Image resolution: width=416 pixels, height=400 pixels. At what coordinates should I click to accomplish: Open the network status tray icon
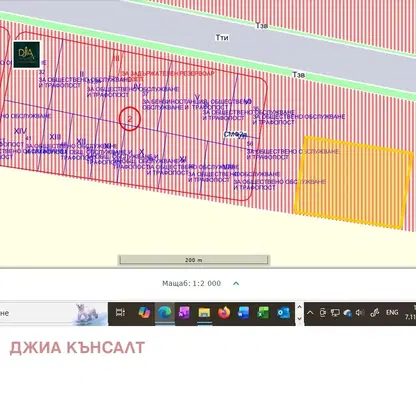335,313
